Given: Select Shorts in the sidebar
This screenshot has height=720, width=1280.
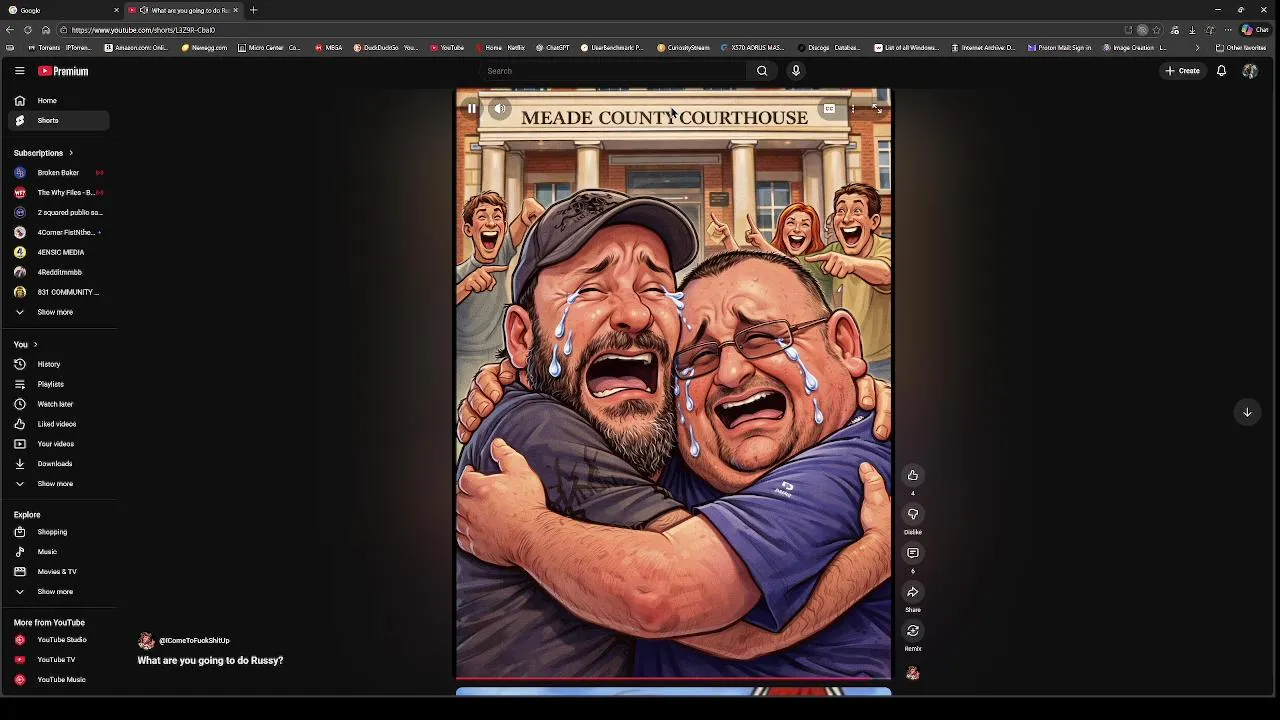Looking at the screenshot, I should coord(59,121).
